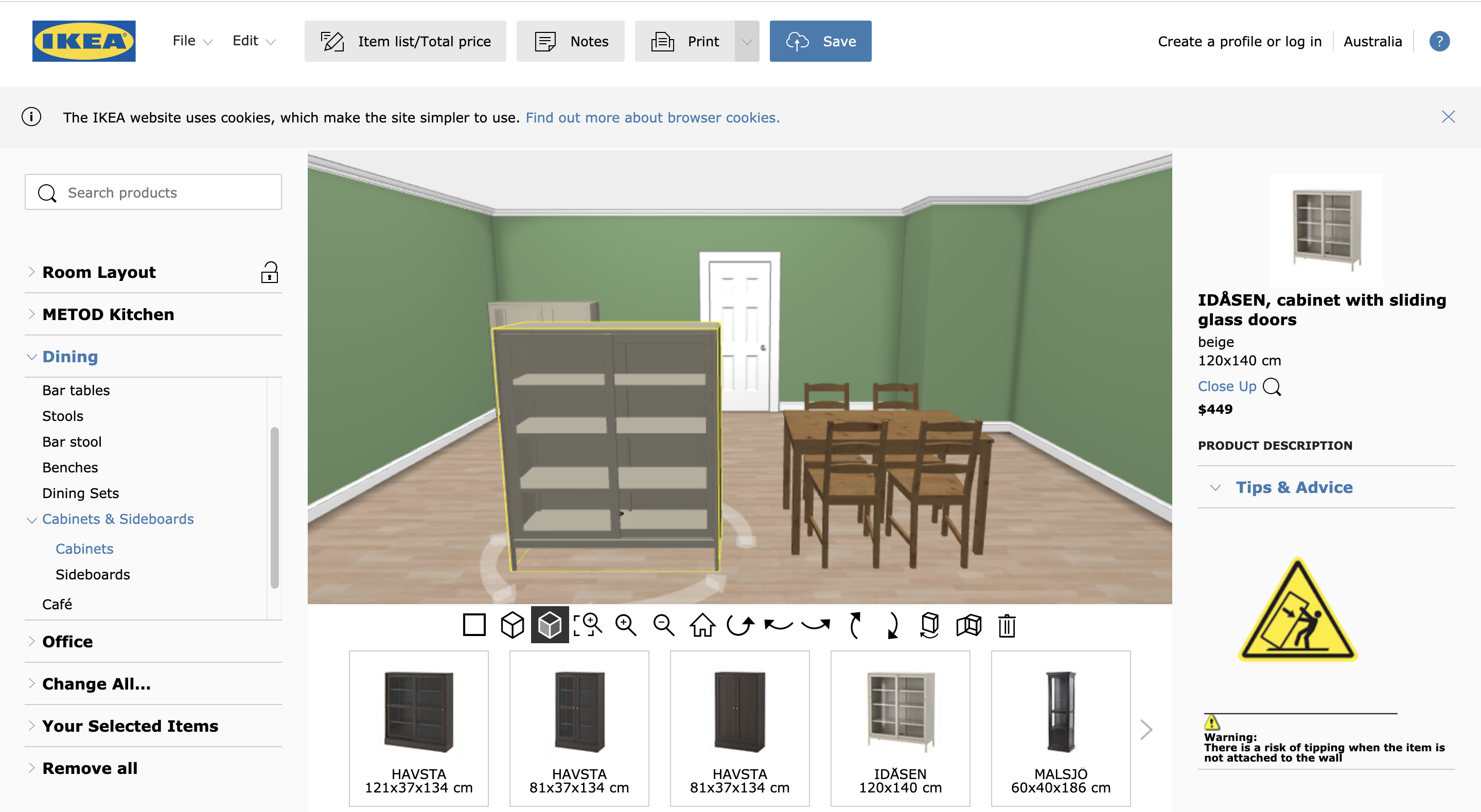Expand Your Selected Items section
The image size is (1481, 812).
tap(130, 726)
